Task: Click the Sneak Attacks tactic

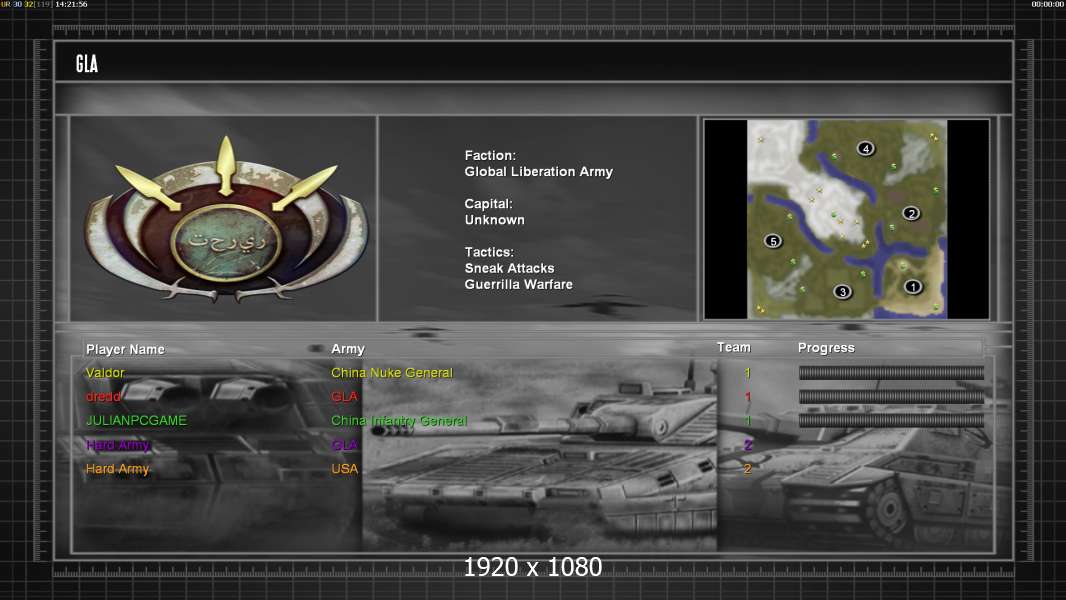Action: point(509,268)
